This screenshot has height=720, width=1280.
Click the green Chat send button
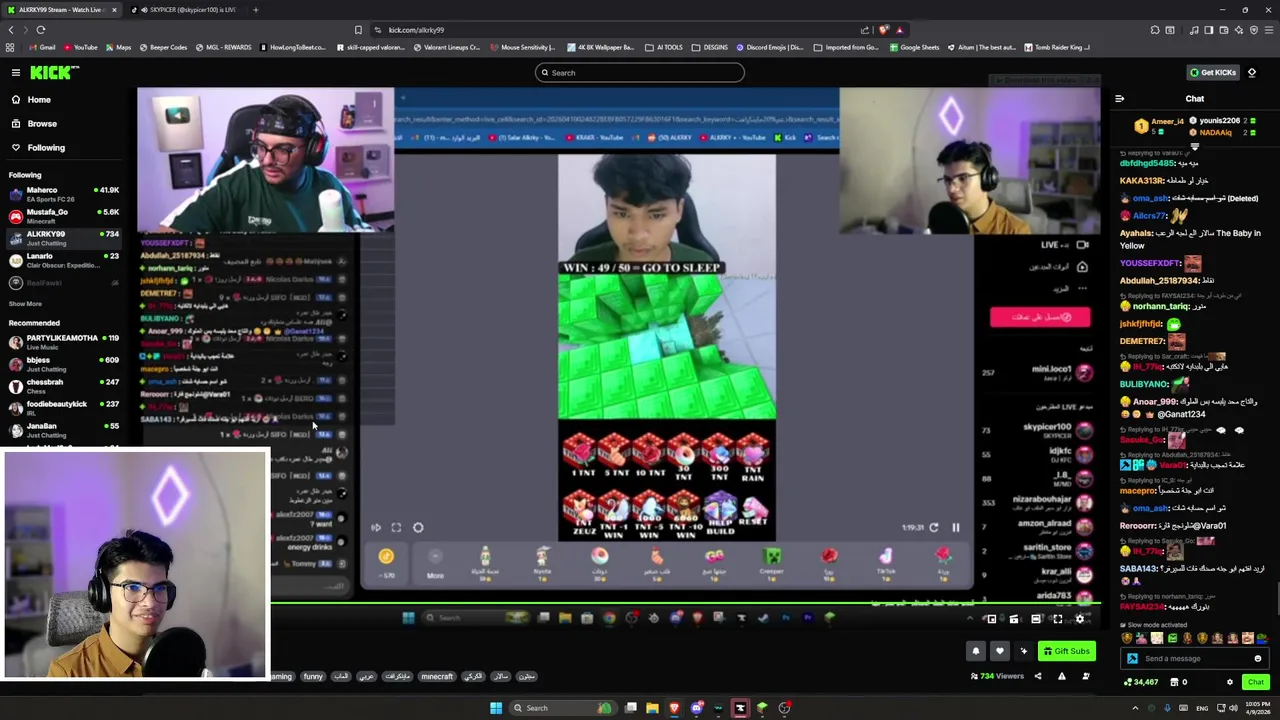[x=1256, y=682]
